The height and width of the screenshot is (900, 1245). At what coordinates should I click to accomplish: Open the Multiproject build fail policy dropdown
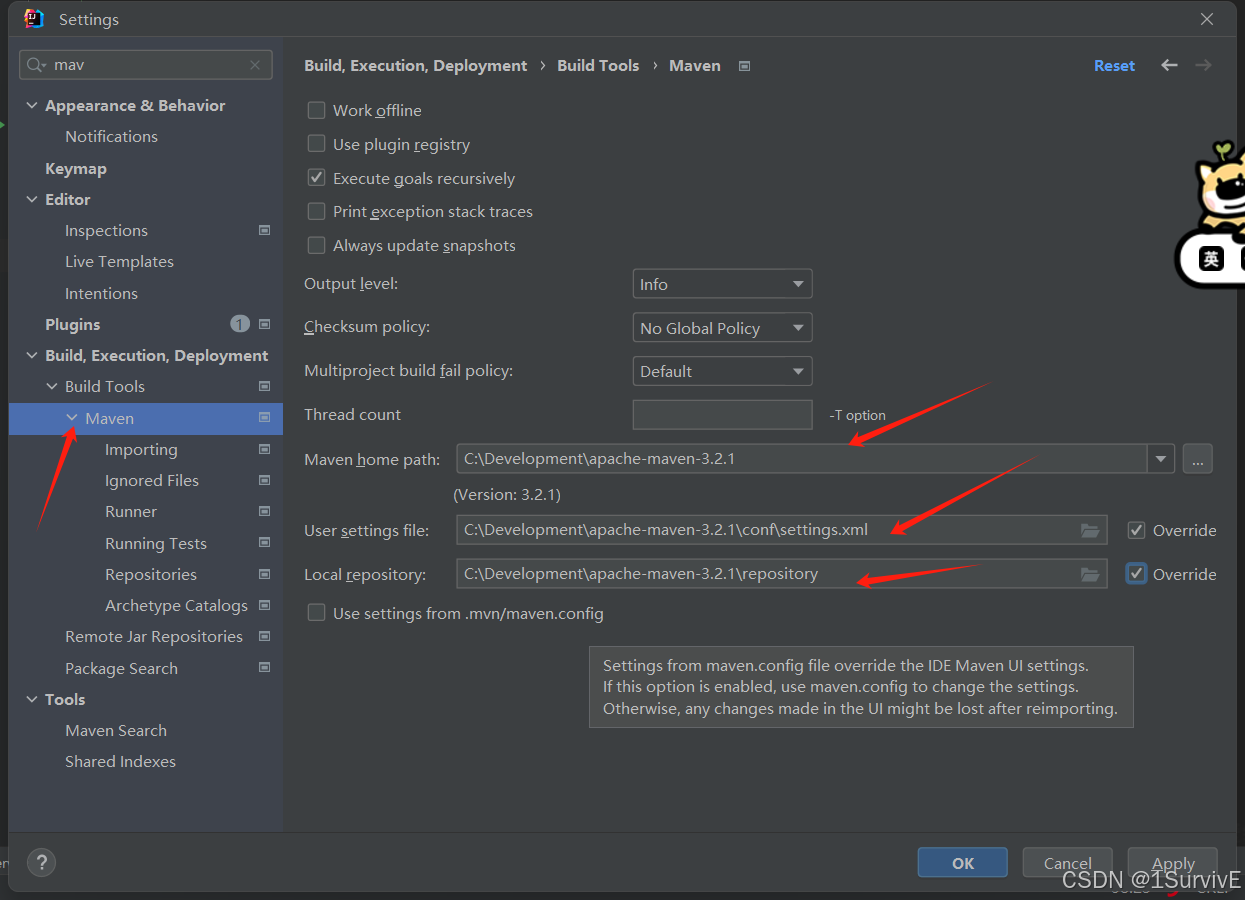722,371
